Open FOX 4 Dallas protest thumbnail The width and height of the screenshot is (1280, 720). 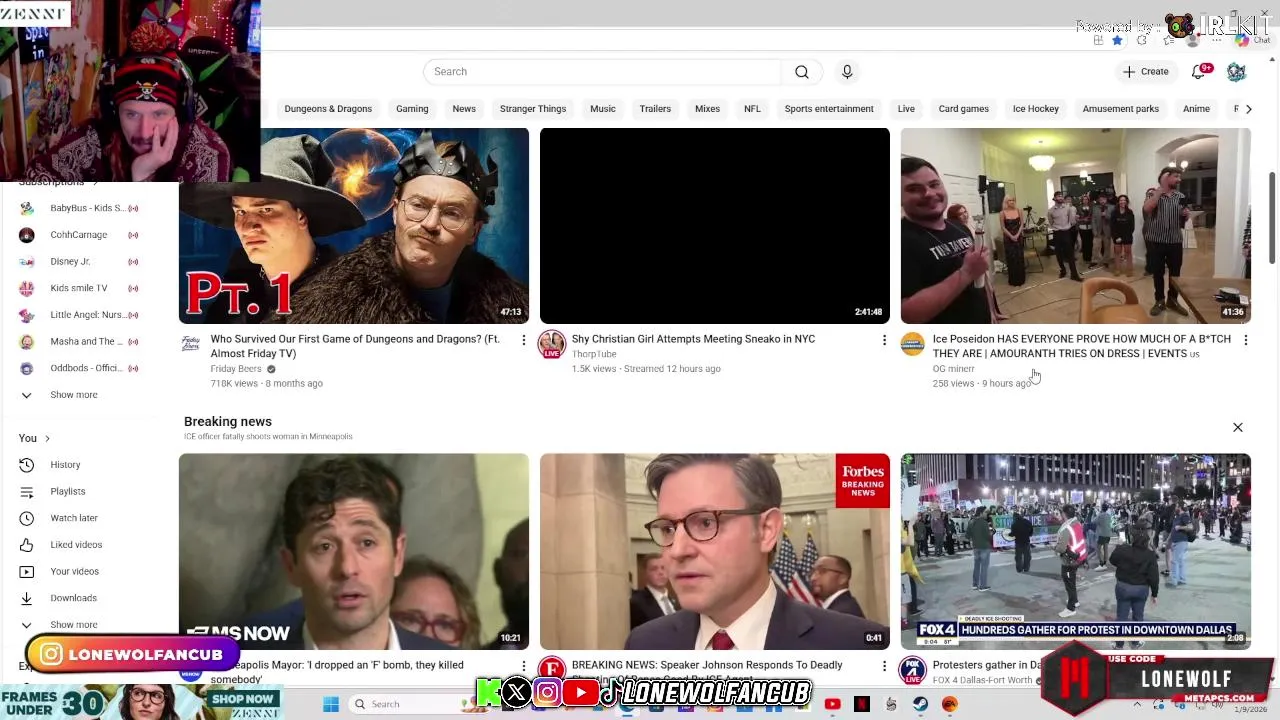pyautogui.click(x=1076, y=552)
